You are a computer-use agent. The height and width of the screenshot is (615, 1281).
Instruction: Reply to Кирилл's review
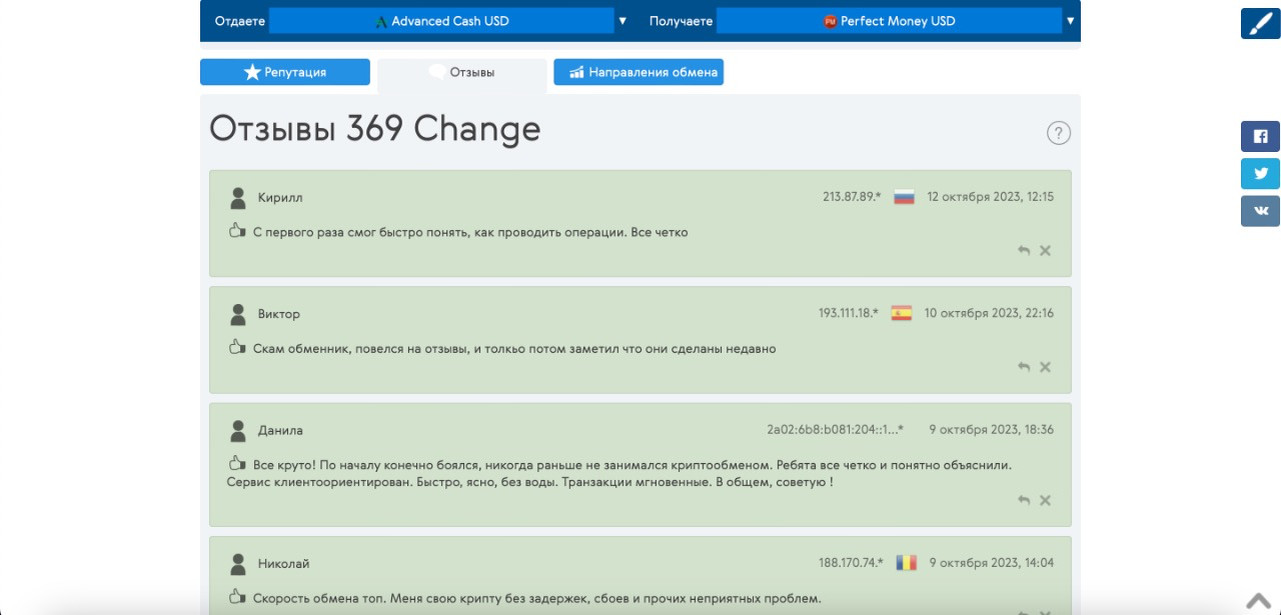click(1023, 250)
